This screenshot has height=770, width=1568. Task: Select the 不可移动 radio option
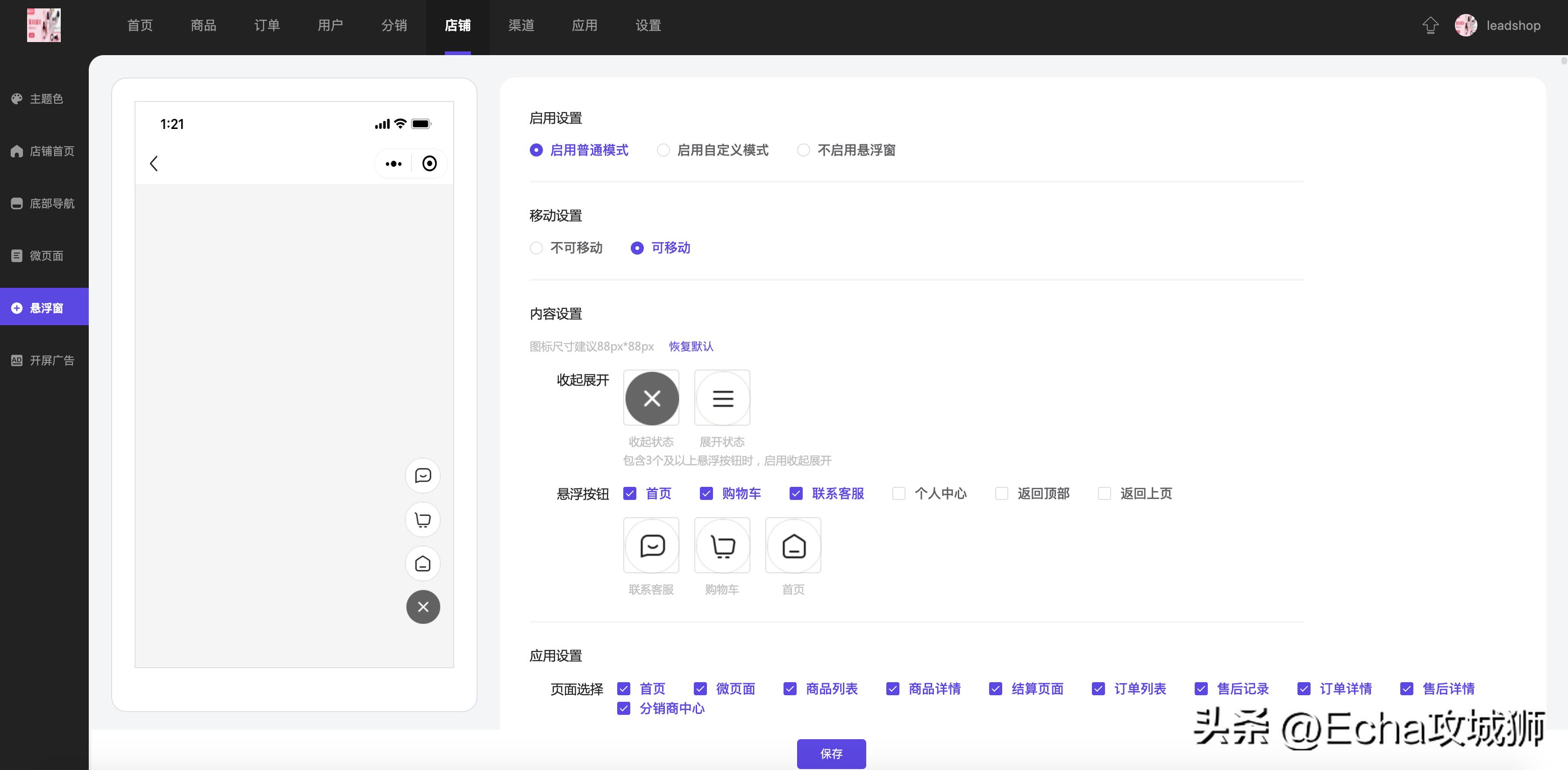536,248
